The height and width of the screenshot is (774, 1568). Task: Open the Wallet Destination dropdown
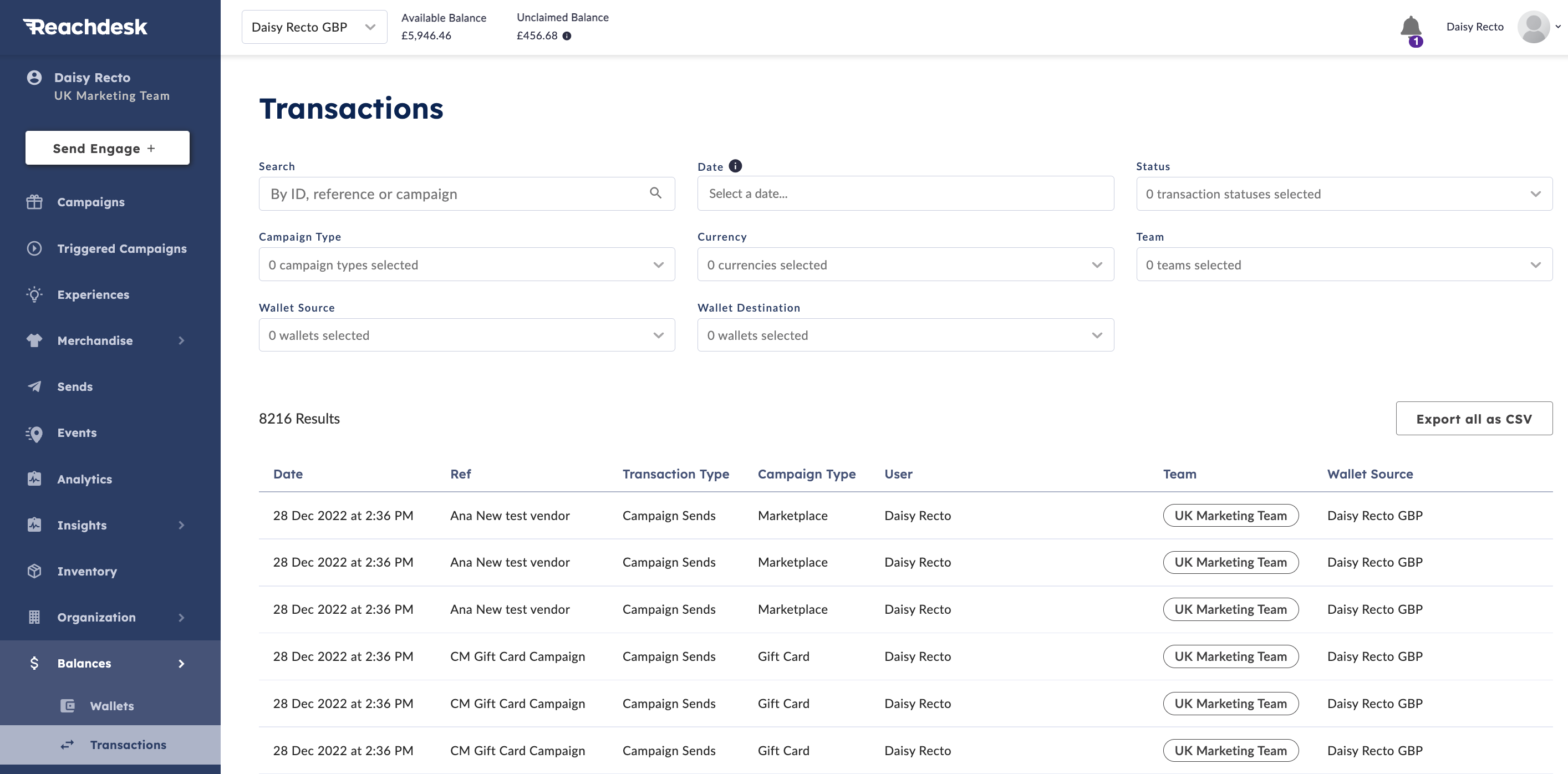(904, 335)
